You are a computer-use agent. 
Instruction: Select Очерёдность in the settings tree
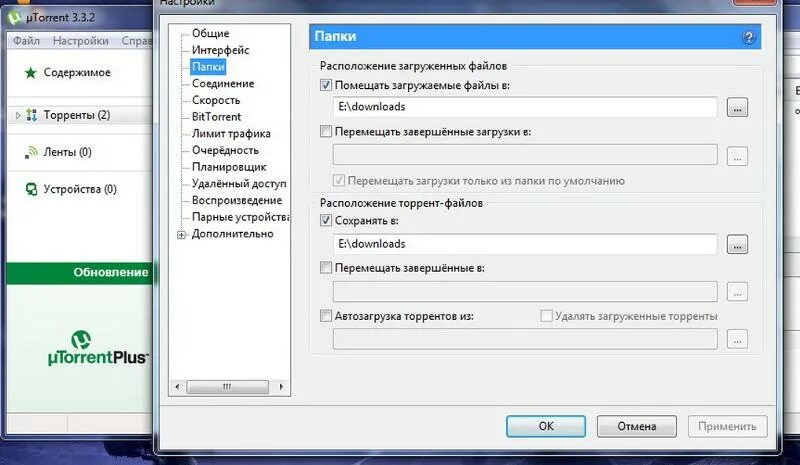click(x=225, y=150)
